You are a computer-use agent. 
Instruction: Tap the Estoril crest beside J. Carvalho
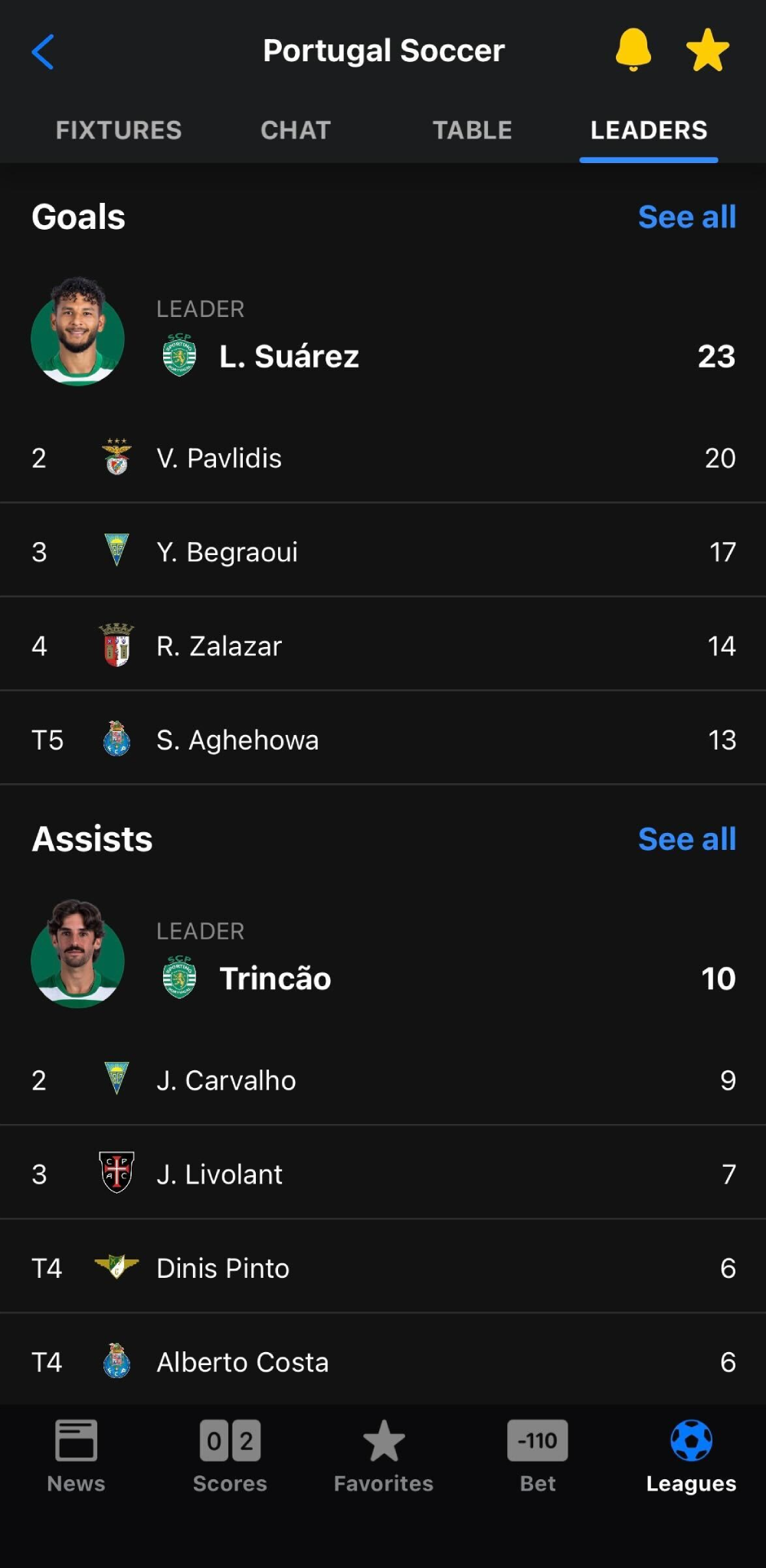[x=116, y=1079]
